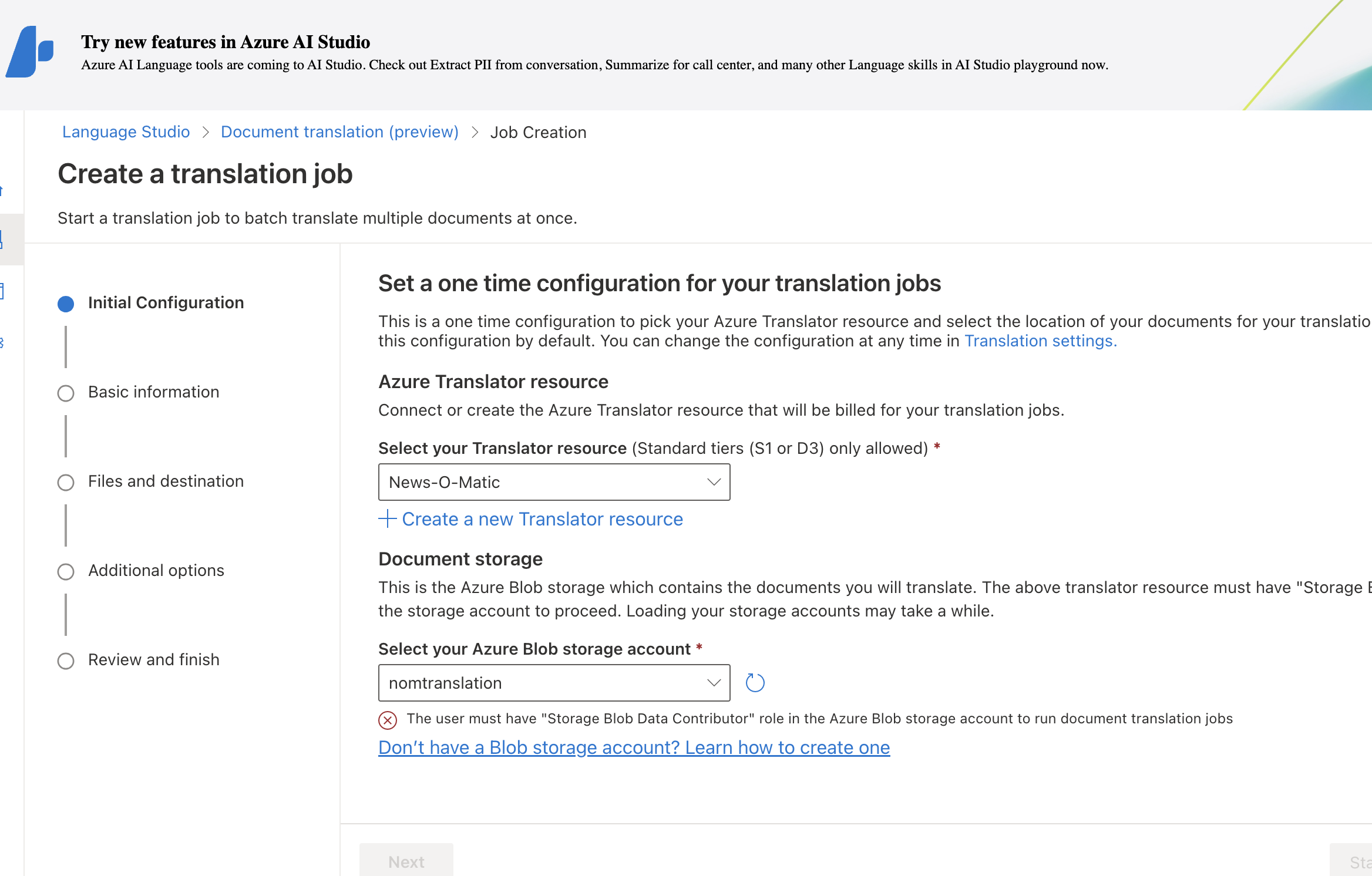Screen dimensions: 1372x876
Task: Click the Initial Configuration step indicator dot
Action: 66,303
